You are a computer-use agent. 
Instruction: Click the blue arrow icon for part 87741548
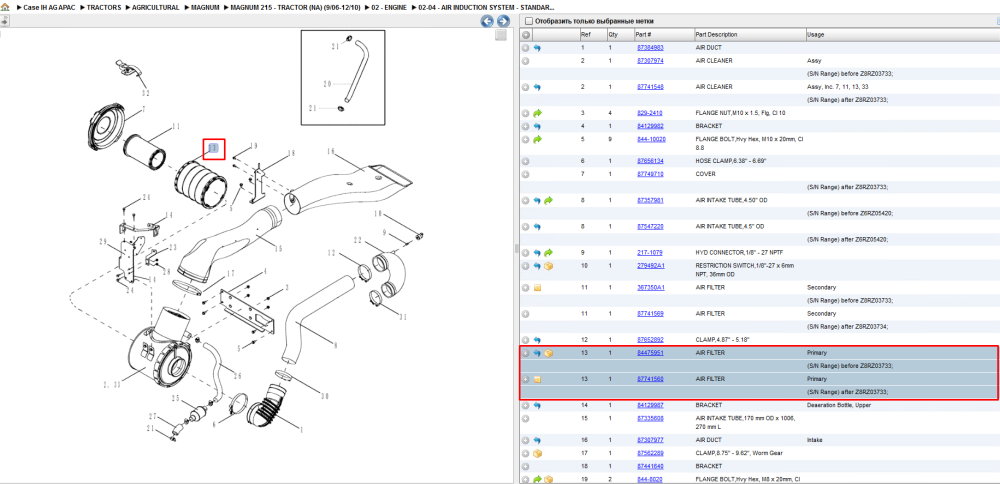click(537, 87)
